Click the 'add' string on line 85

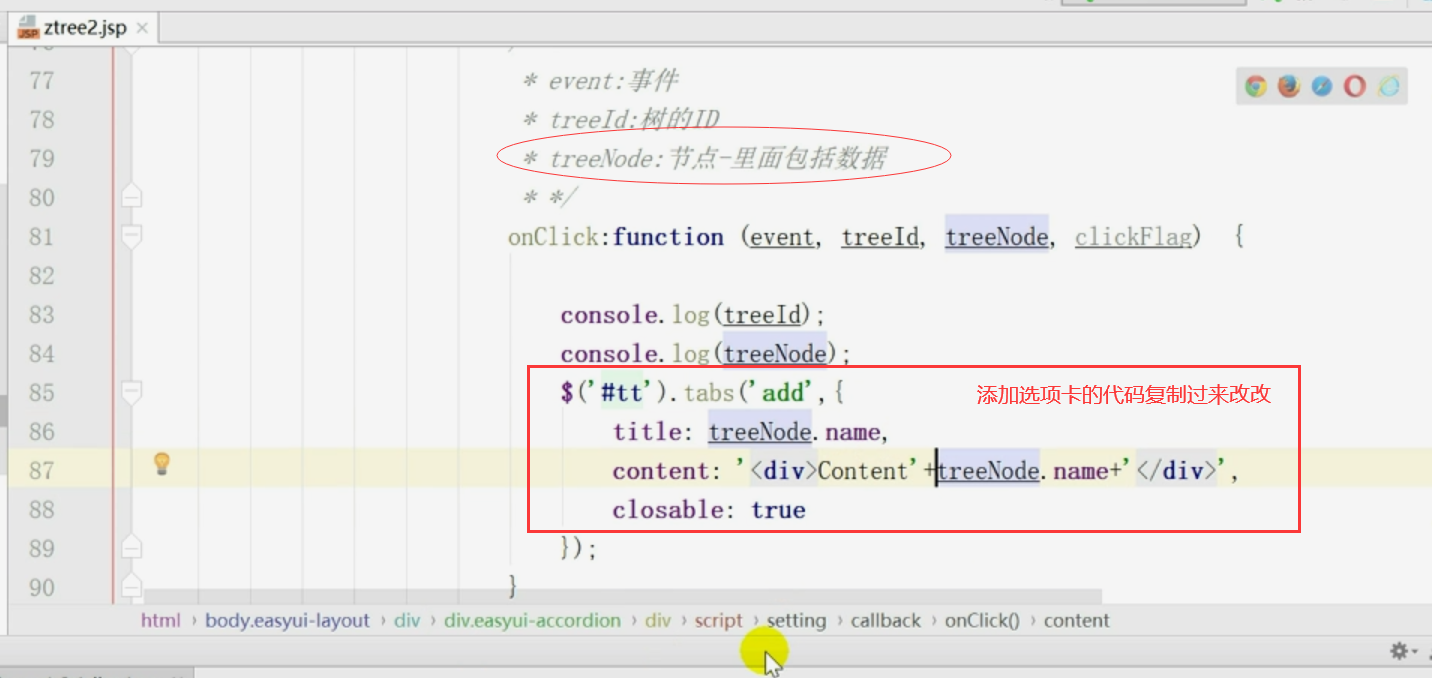click(x=783, y=393)
